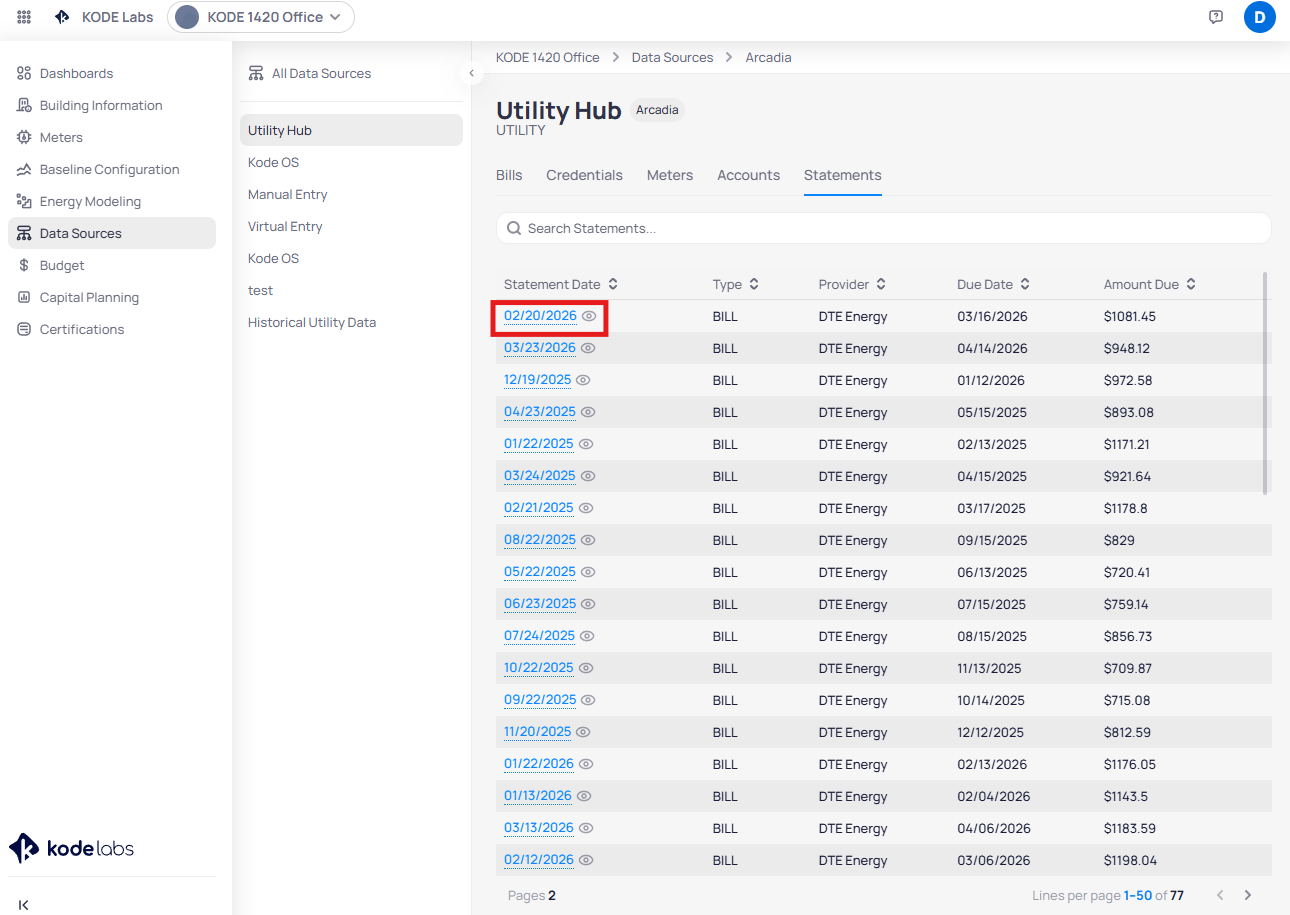
Task: Go to next page of statements
Action: pyautogui.click(x=1248, y=895)
